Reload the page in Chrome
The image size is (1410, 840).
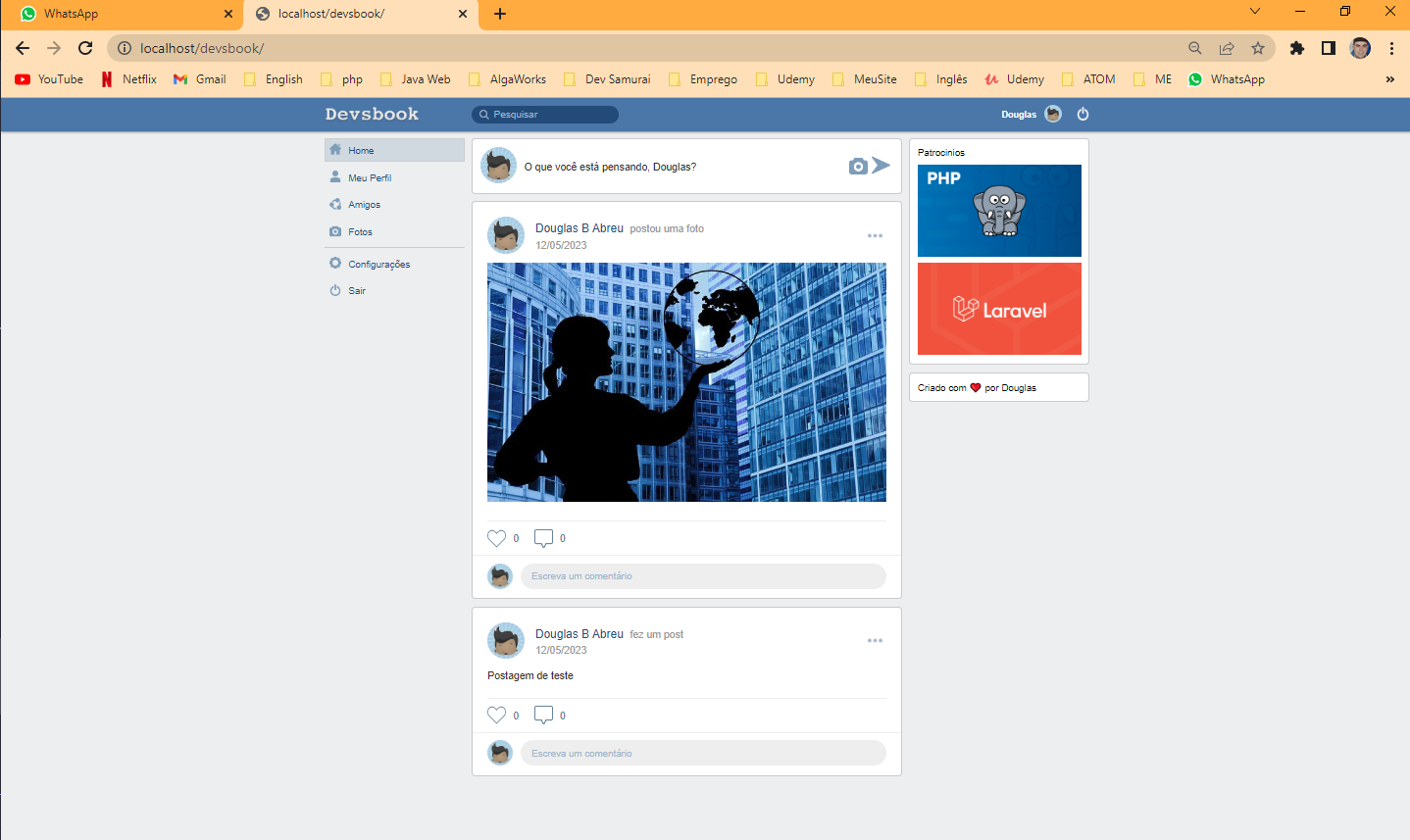pyautogui.click(x=85, y=48)
